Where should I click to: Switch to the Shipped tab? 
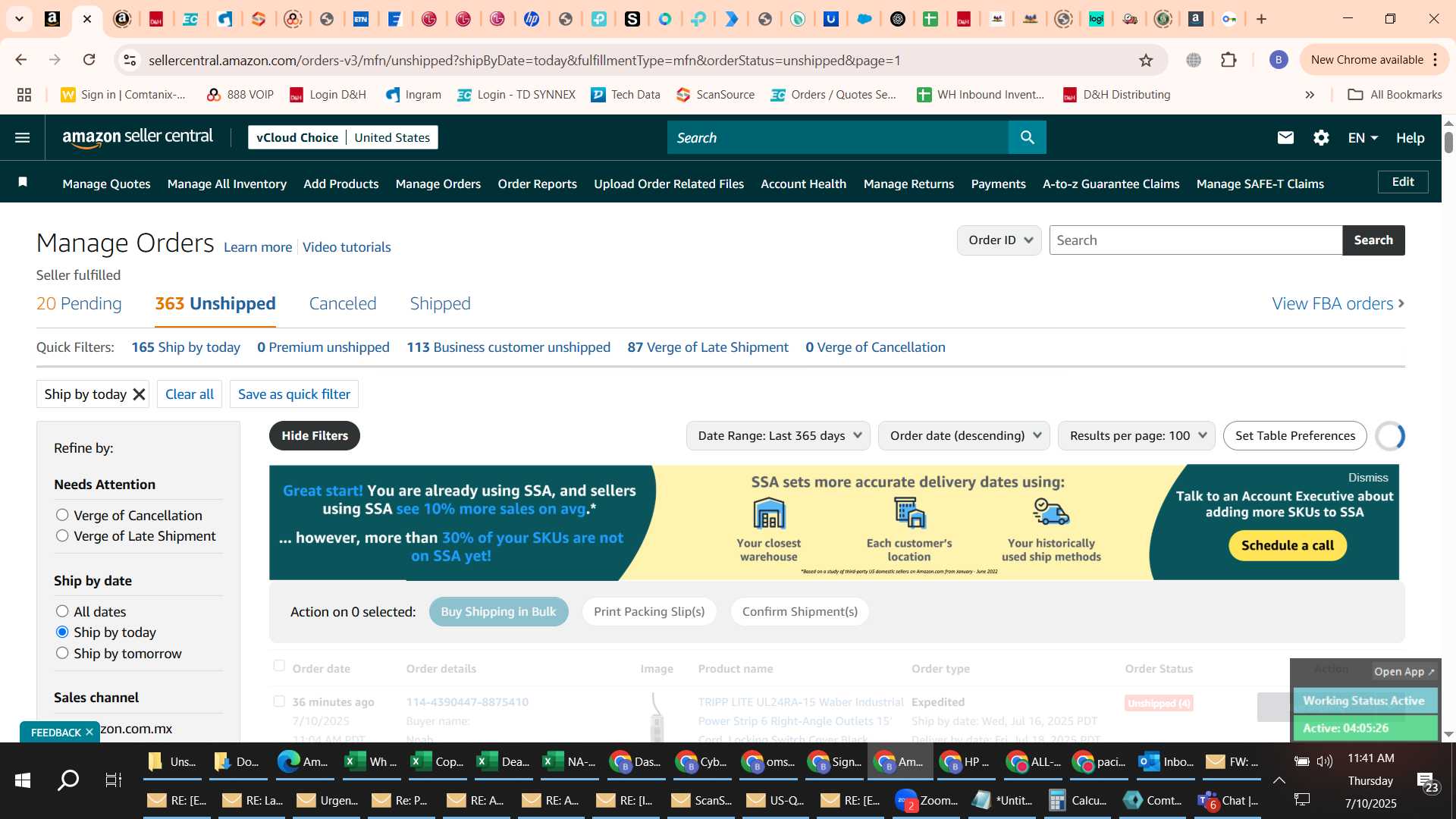pyautogui.click(x=440, y=303)
